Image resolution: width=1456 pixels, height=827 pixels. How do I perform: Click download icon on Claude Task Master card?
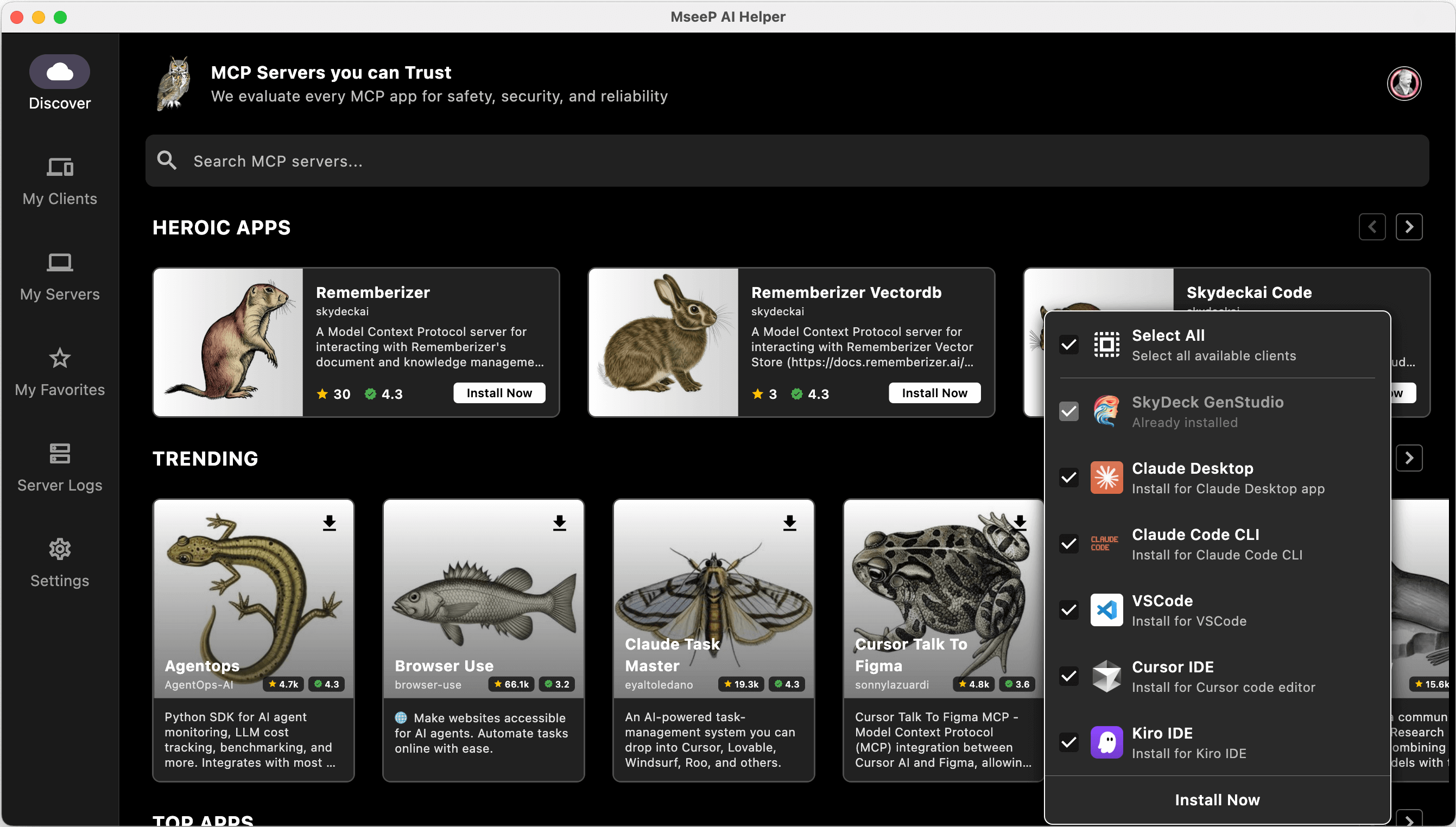click(x=790, y=523)
